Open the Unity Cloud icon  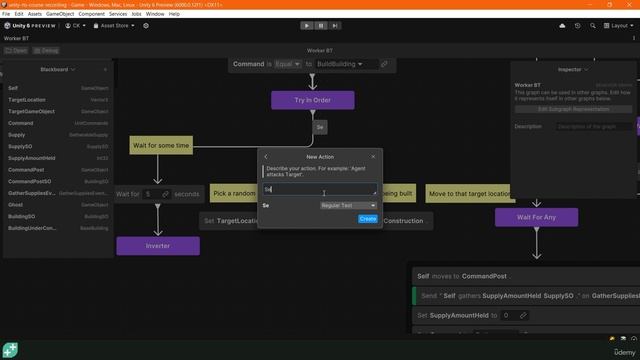(562, 26)
